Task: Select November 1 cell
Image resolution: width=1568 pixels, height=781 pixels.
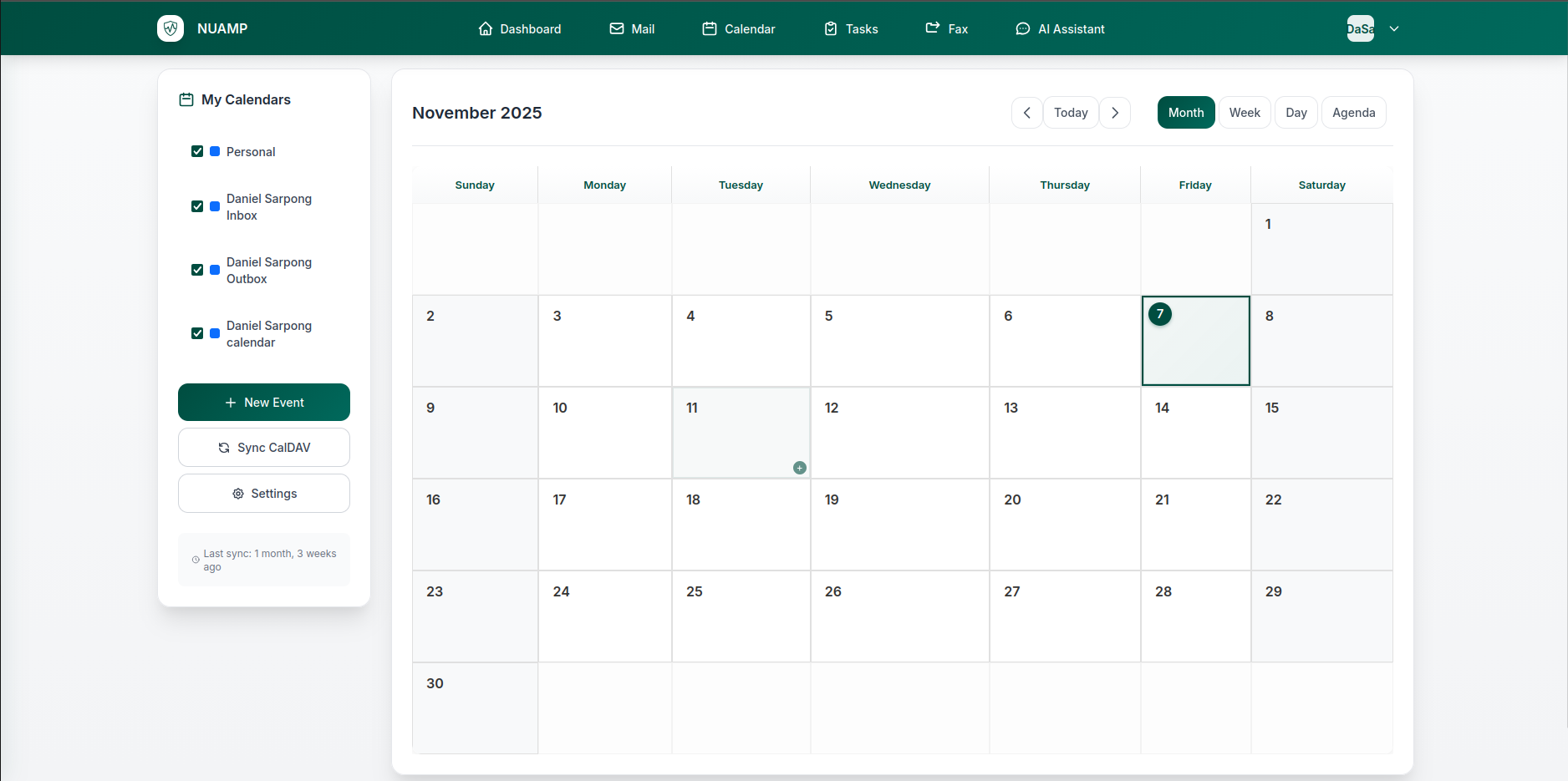Action: click(1321, 249)
